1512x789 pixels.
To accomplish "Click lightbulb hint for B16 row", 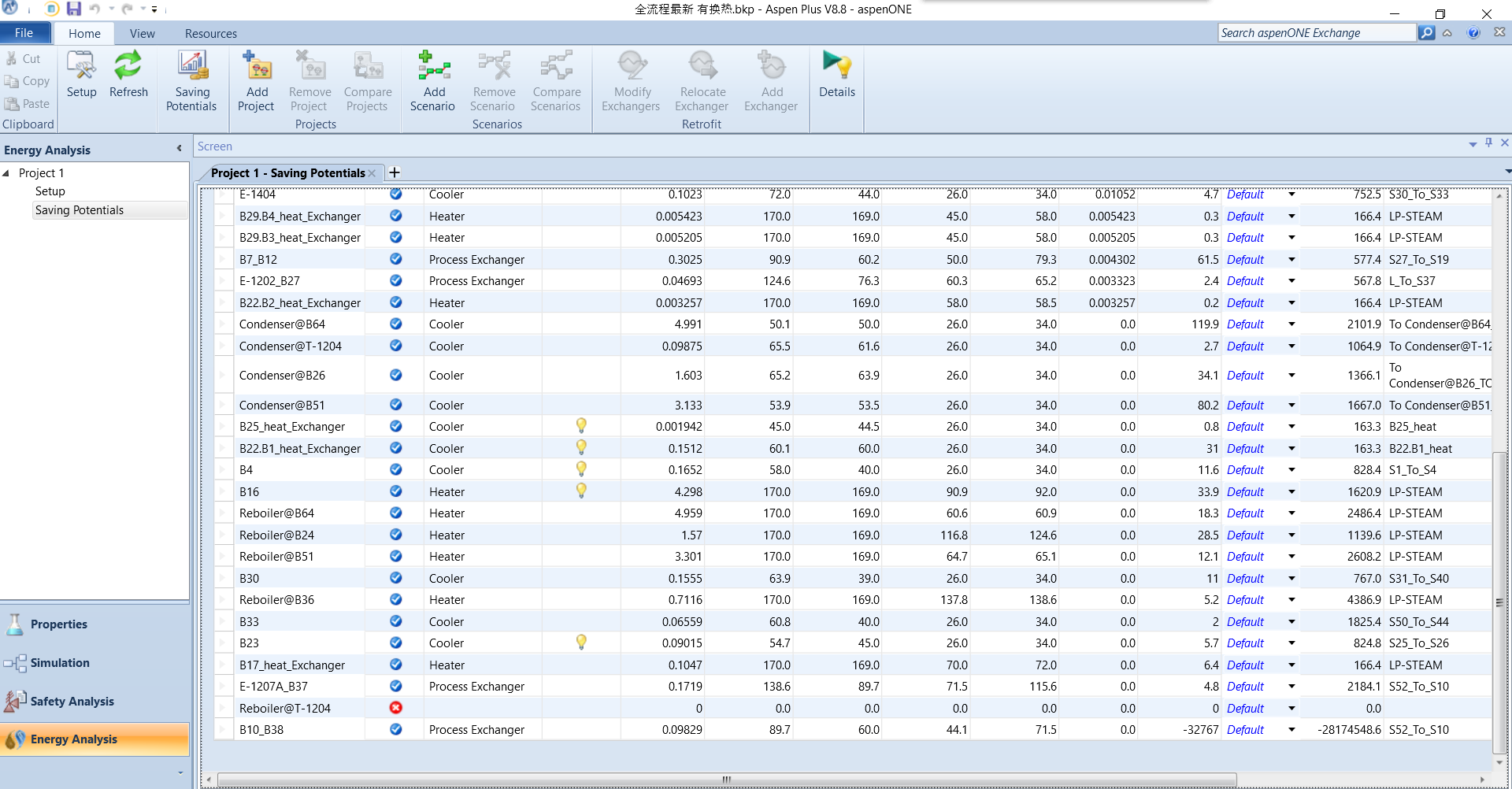I will point(581,491).
